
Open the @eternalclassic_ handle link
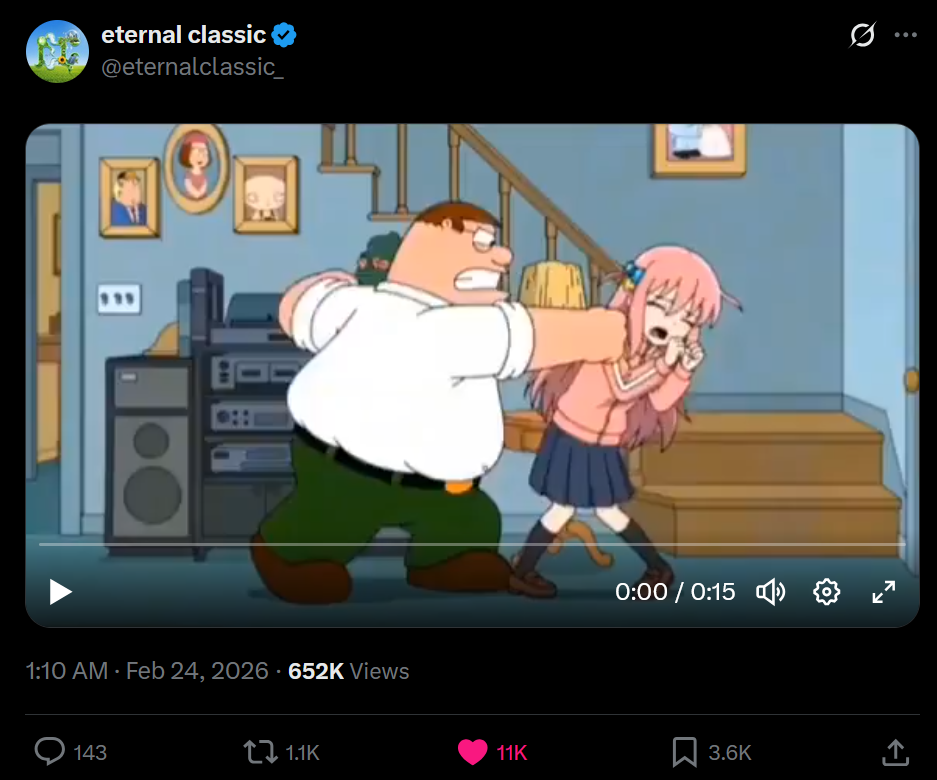[192, 67]
